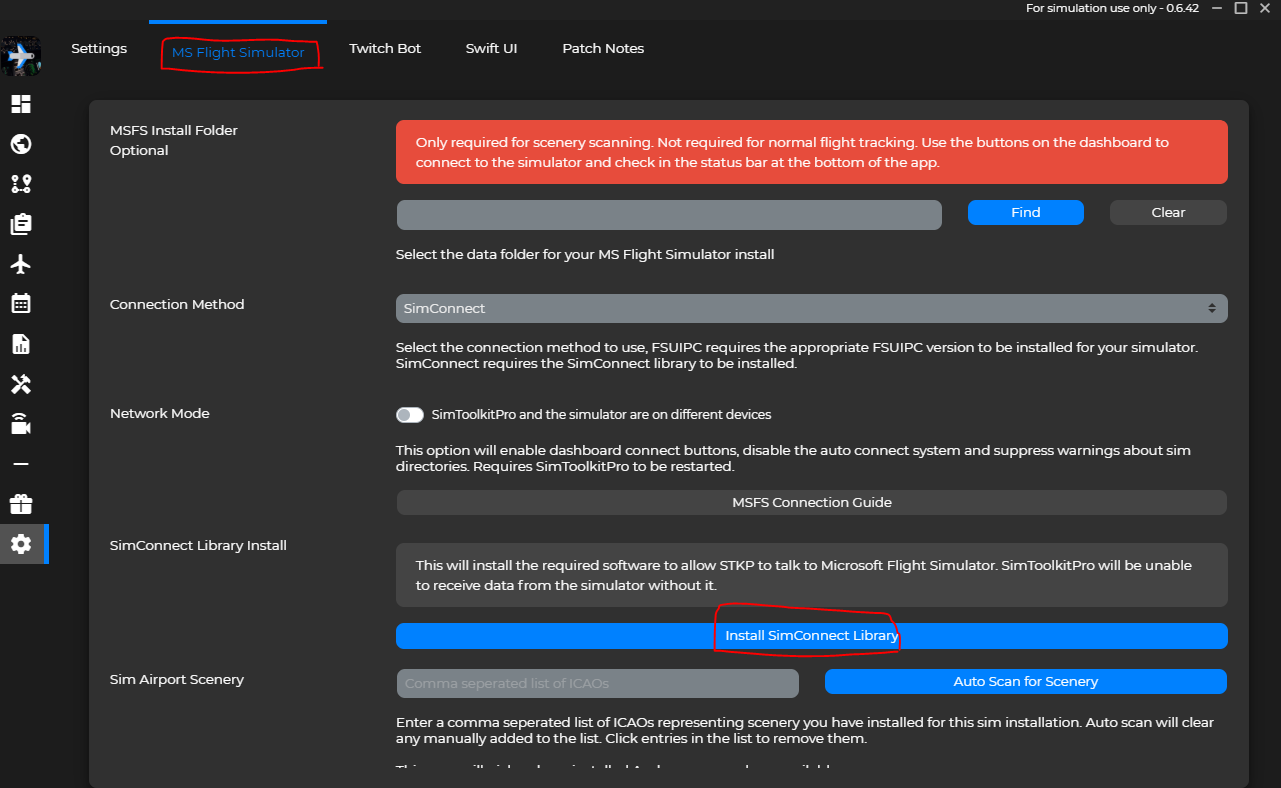Focus the comma separated ICAOs input field
This screenshot has width=1281, height=788.
(x=598, y=683)
